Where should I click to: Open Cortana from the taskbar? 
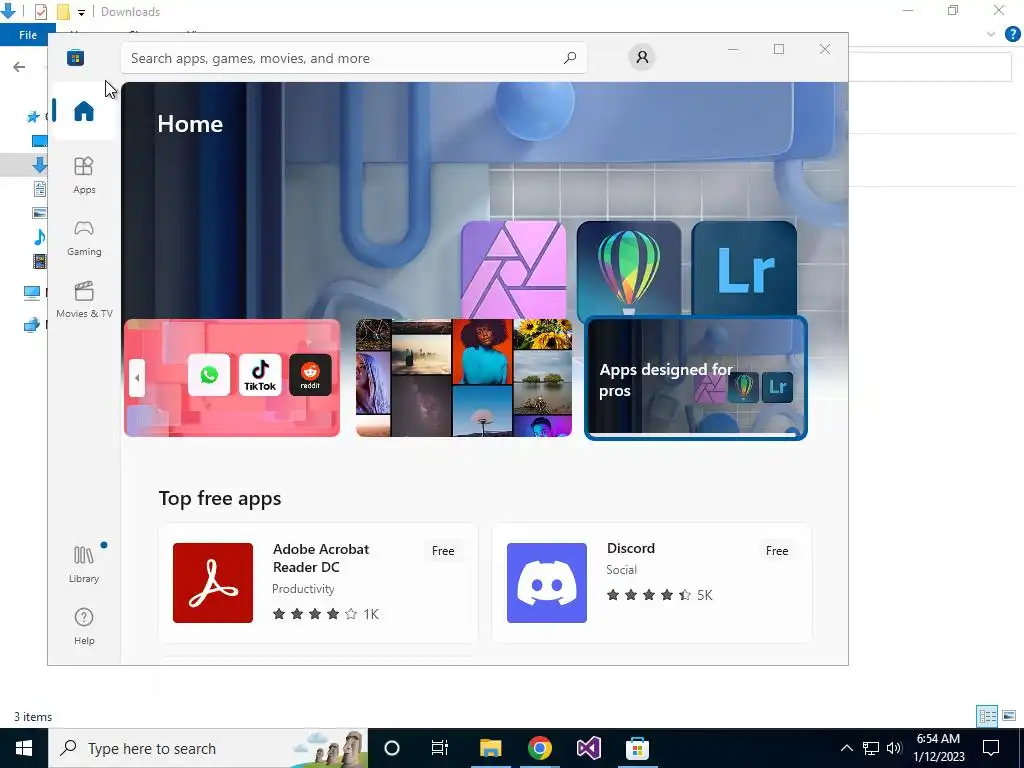392,748
